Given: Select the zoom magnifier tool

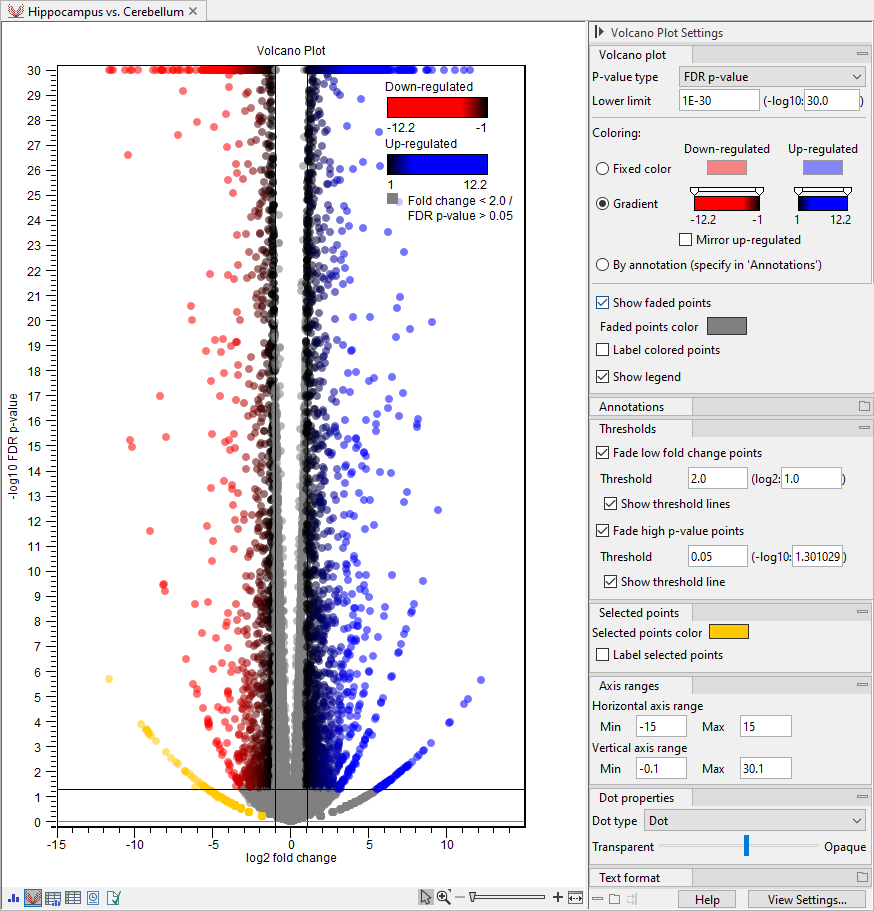Looking at the screenshot, I should tap(444, 898).
